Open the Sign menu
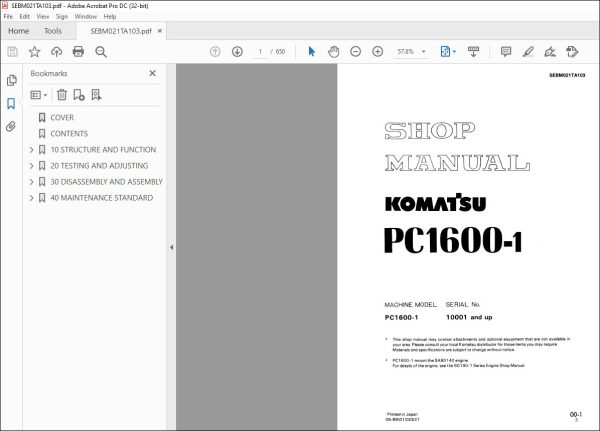The height and width of the screenshot is (431, 600). point(62,16)
